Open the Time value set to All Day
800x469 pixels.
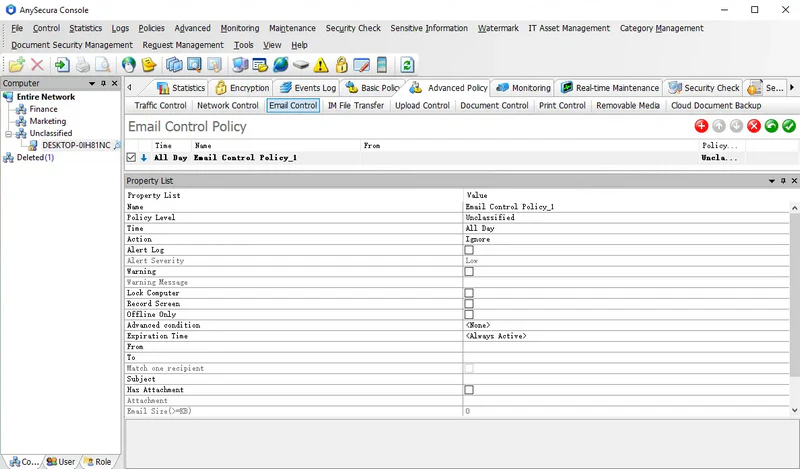click(x=627, y=229)
